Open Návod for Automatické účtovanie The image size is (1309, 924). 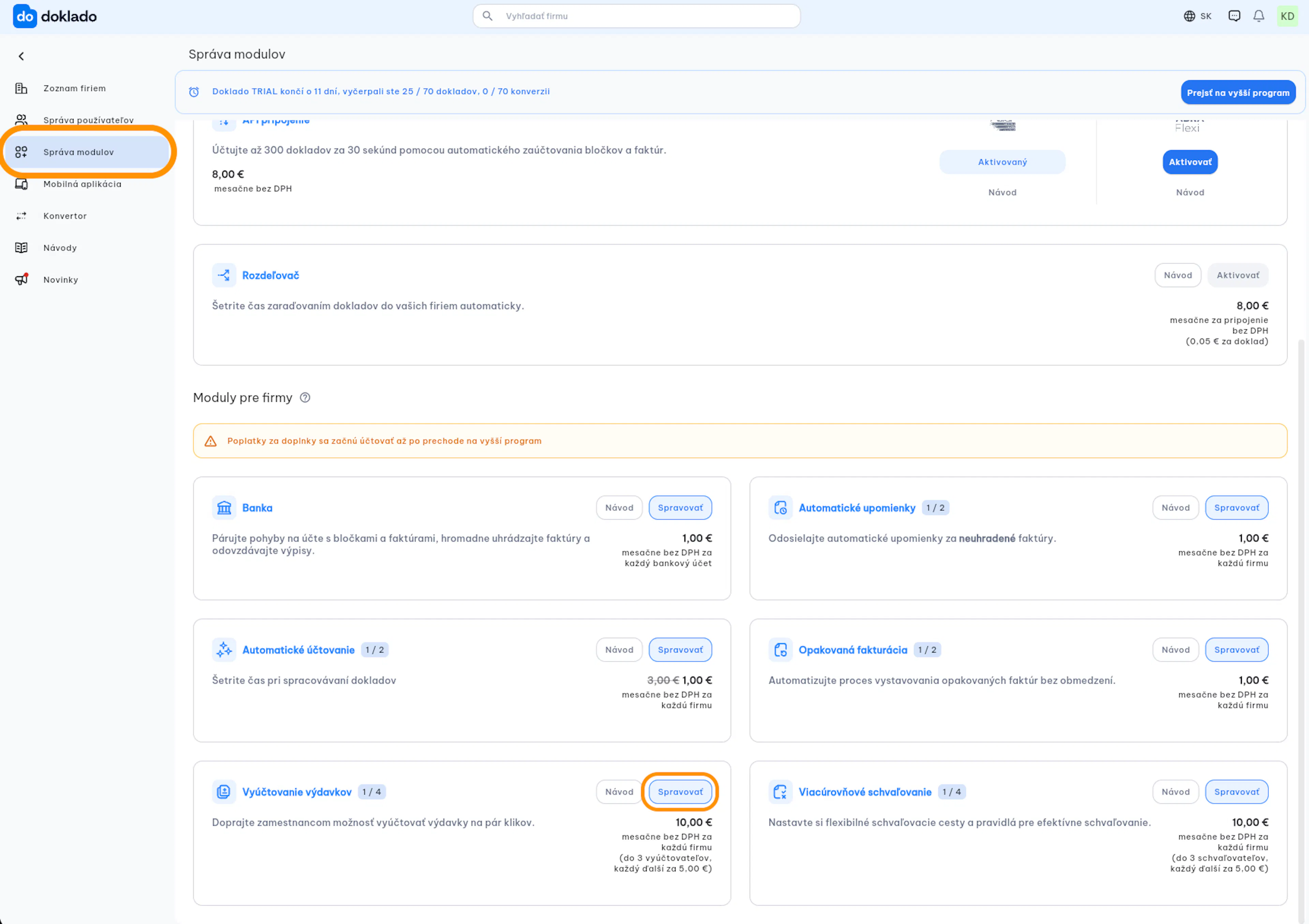(619, 649)
